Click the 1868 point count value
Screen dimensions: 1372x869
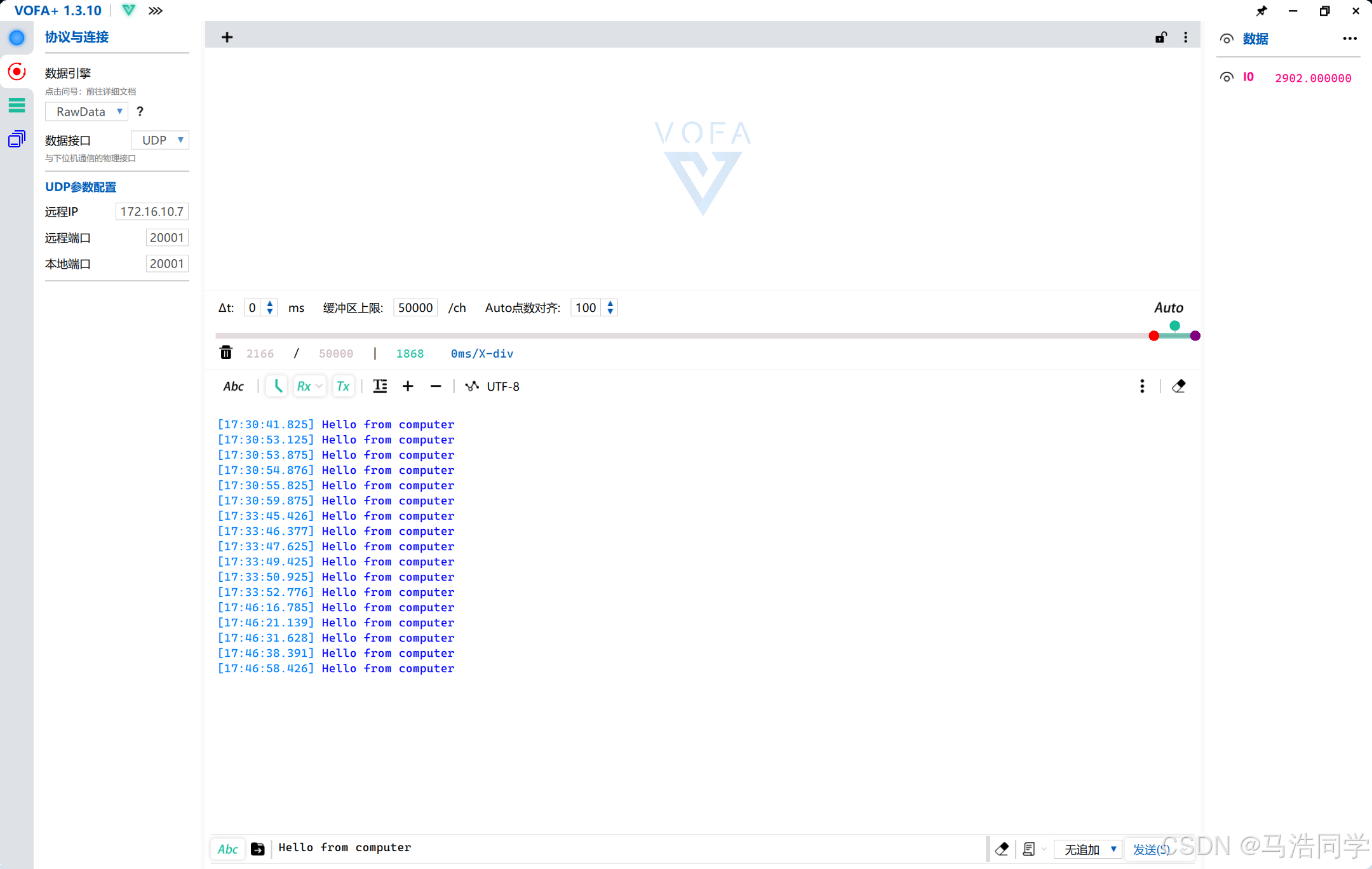click(410, 354)
